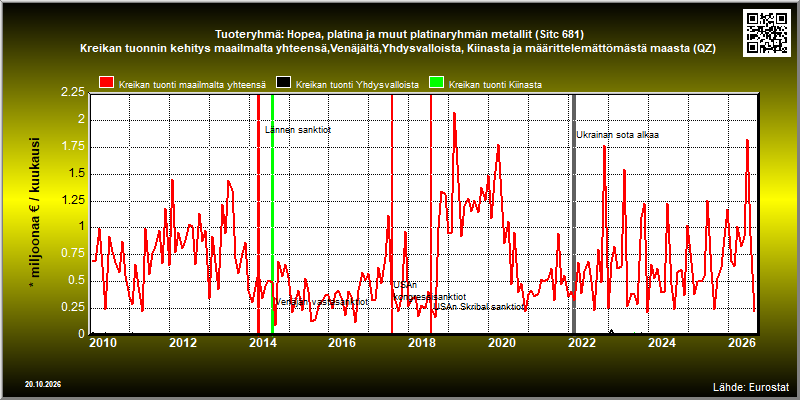
Task: Click the y-axis value 0.25
Action: 72,307
